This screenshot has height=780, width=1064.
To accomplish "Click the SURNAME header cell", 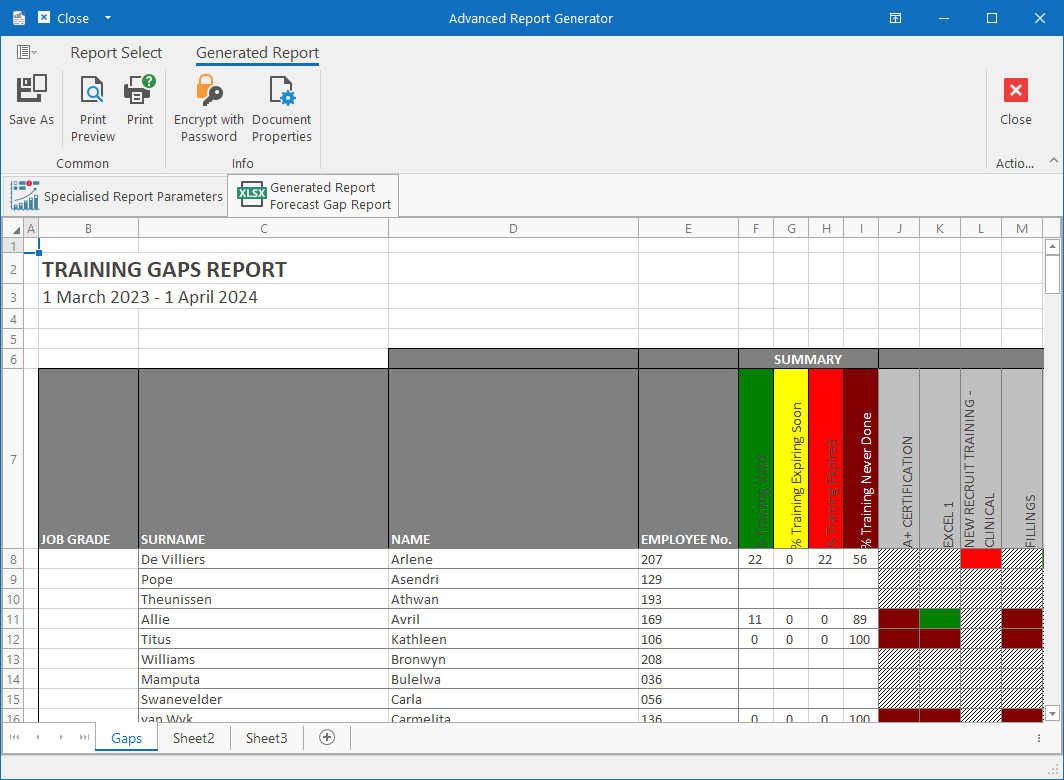I will pos(263,459).
